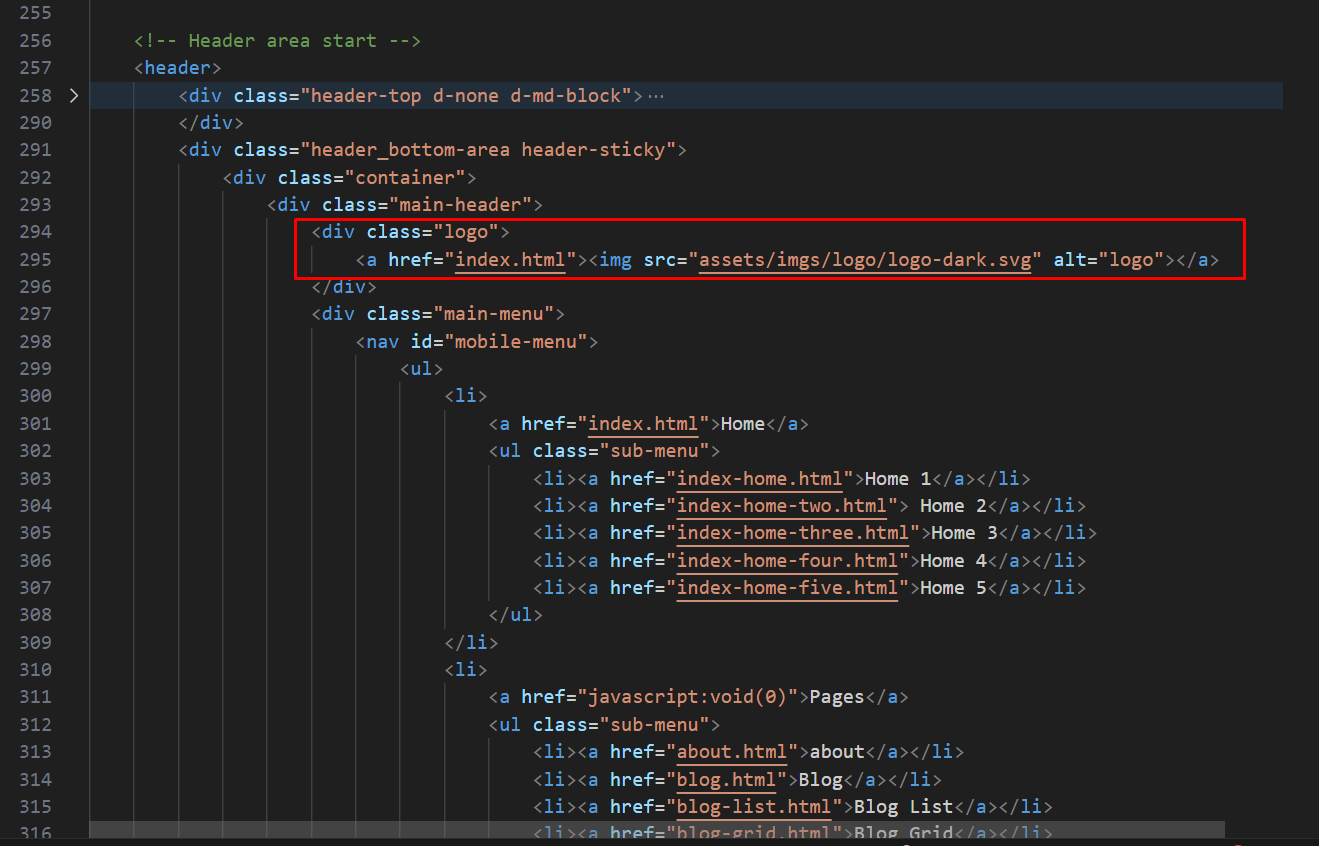Image resolution: width=1319 pixels, height=846 pixels.
Task: Click the <ul> tag on line 299
Action: 421,369
